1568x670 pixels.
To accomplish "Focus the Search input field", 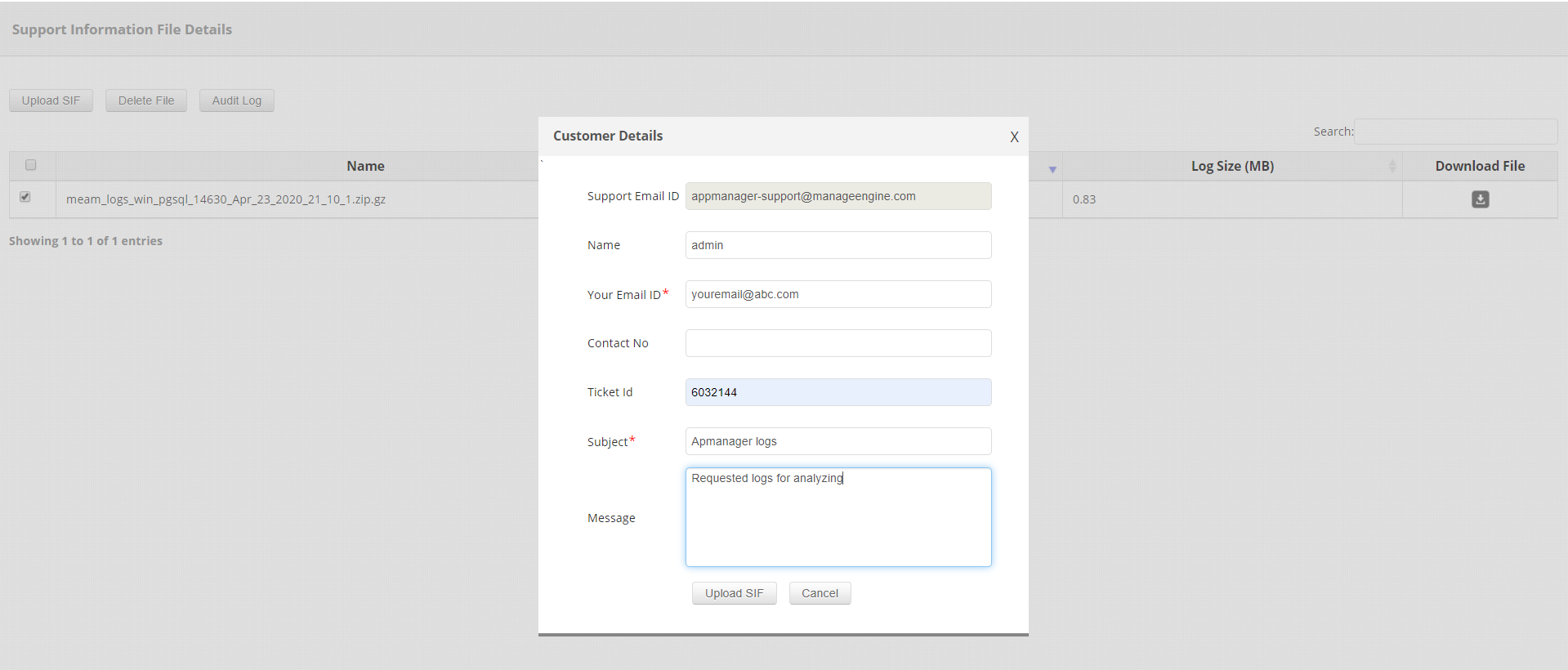I will [x=1455, y=132].
